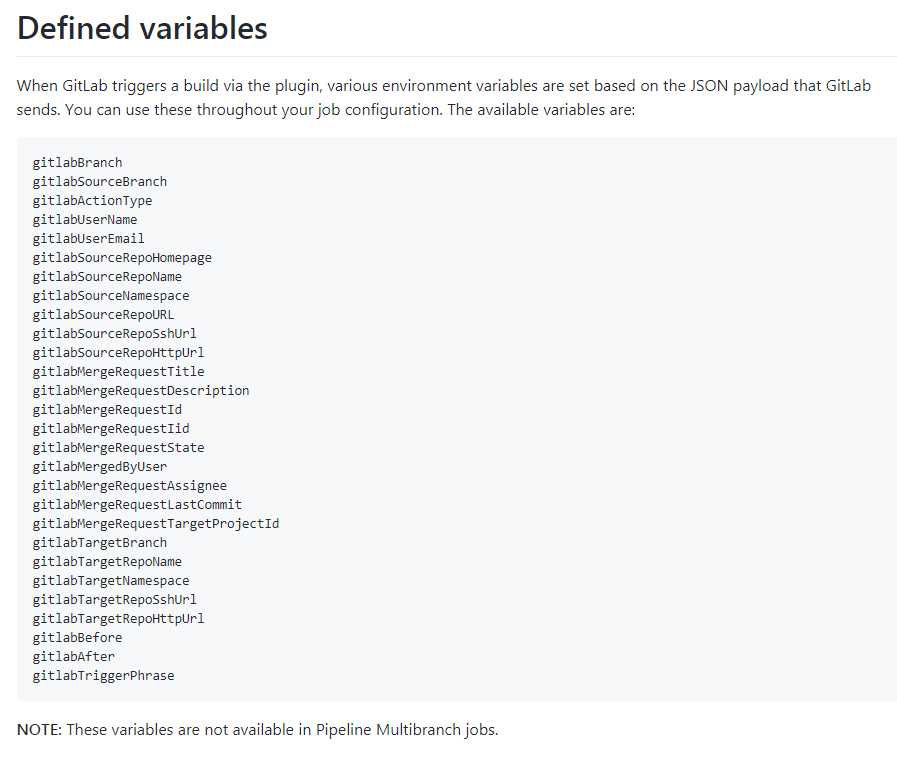
Task: Select gitlabMergeRequestDescription variable
Action: 141,391
